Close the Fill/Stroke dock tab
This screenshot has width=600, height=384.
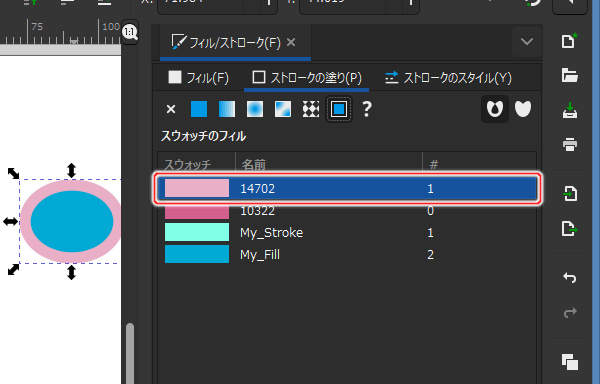pyautogui.click(x=291, y=42)
